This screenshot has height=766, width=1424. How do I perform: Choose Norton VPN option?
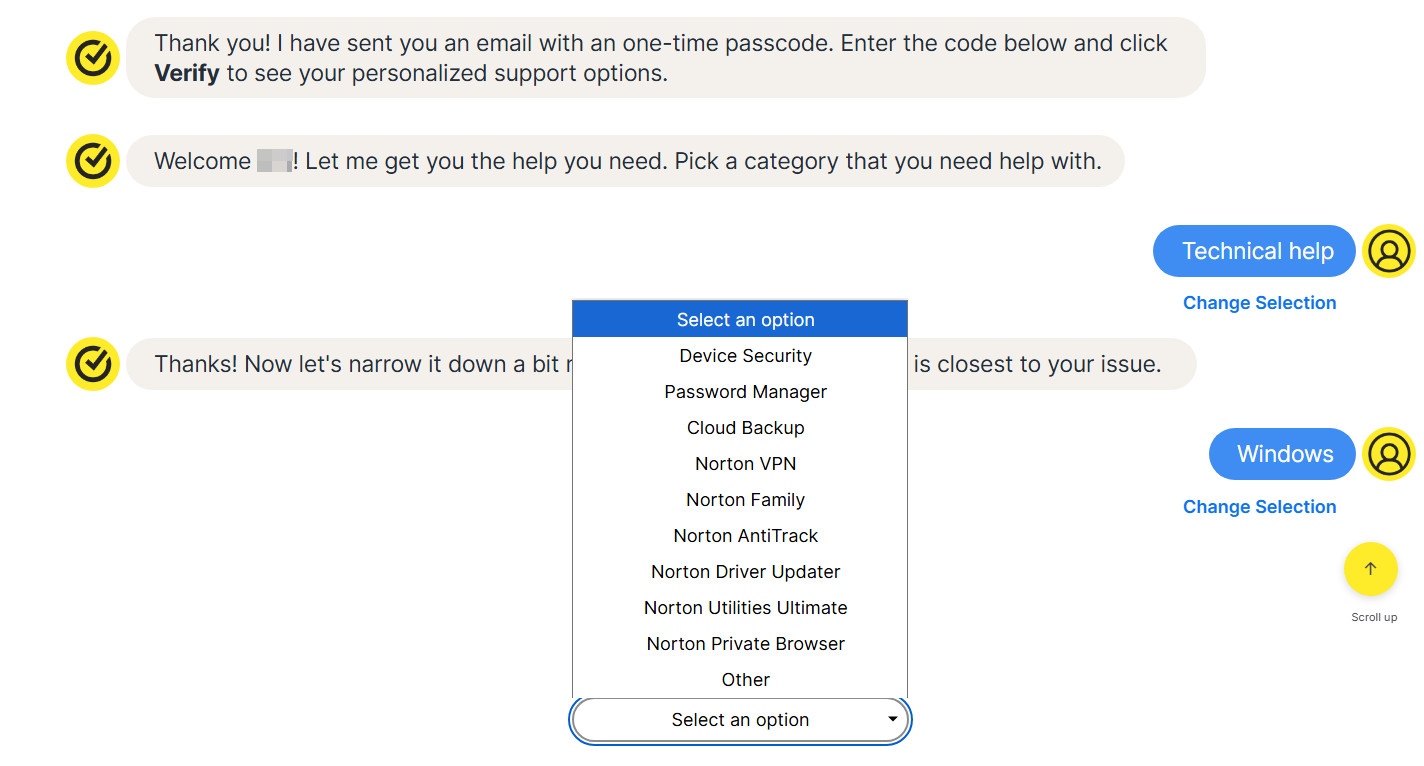pyautogui.click(x=745, y=464)
